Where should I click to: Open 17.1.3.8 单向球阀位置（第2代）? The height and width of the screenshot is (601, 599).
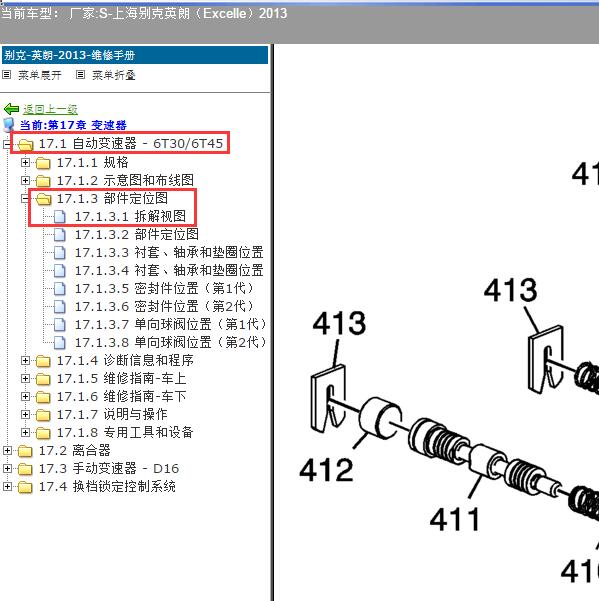[x=171, y=343]
